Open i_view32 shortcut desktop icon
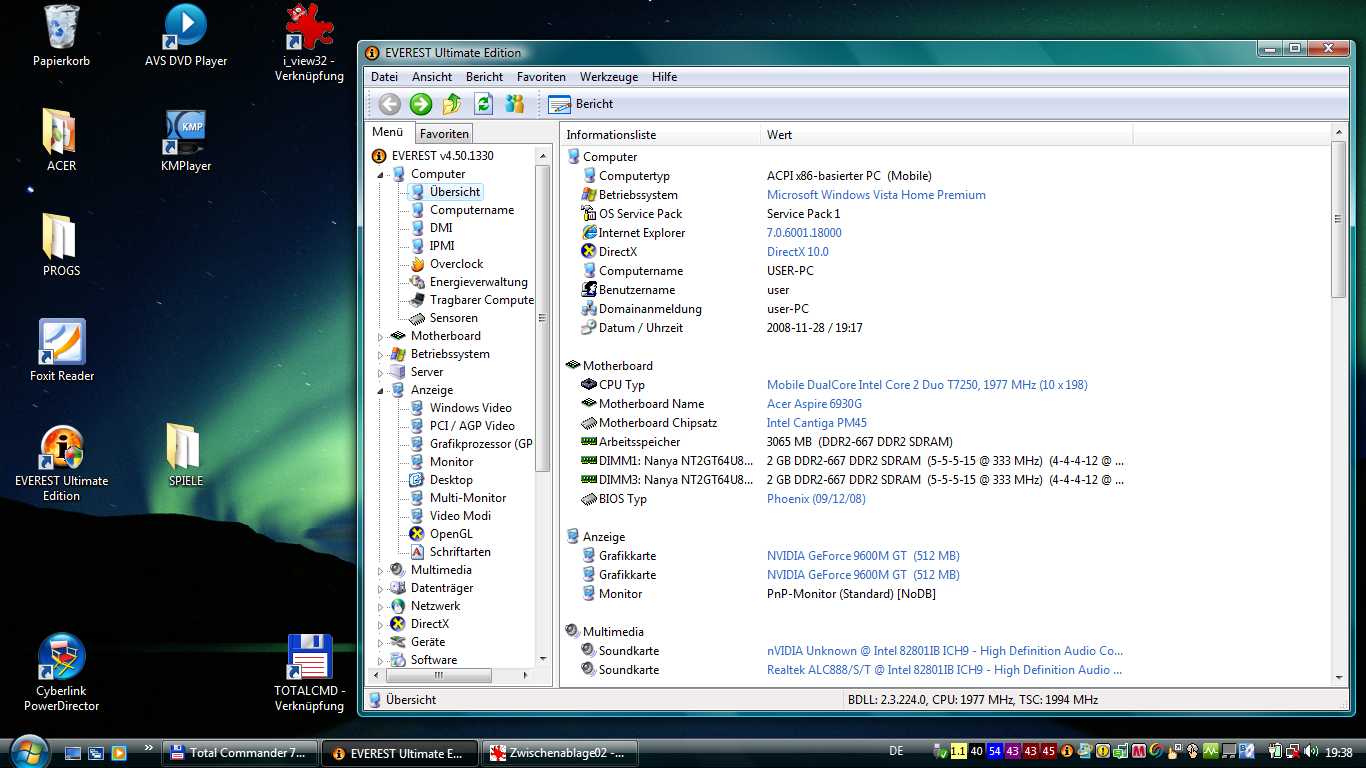The height and width of the screenshot is (768, 1366). pos(310,43)
